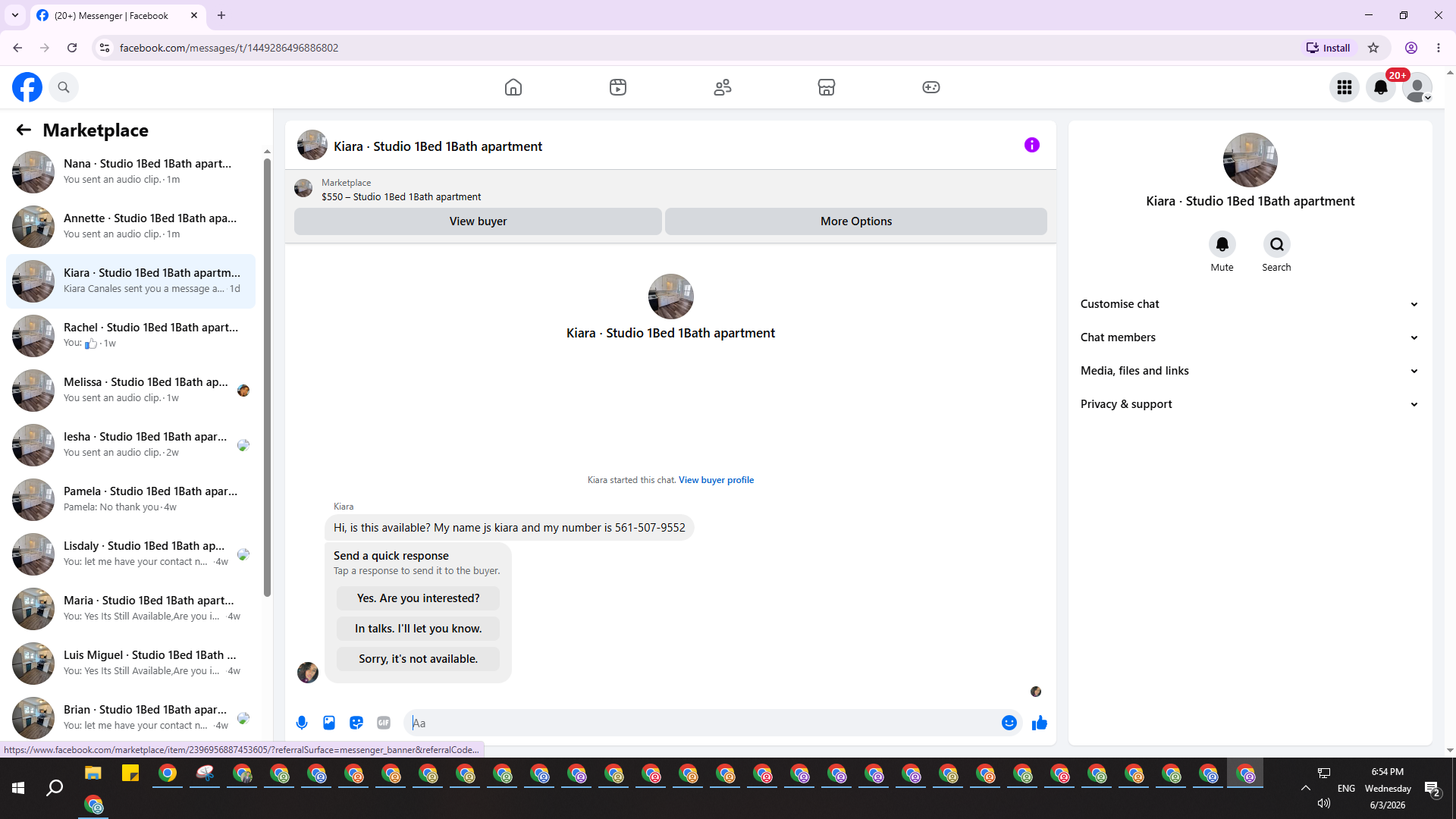The image size is (1456, 819).
Task: Record a voice clip microphone icon
Action: click(x=302, y=723)
